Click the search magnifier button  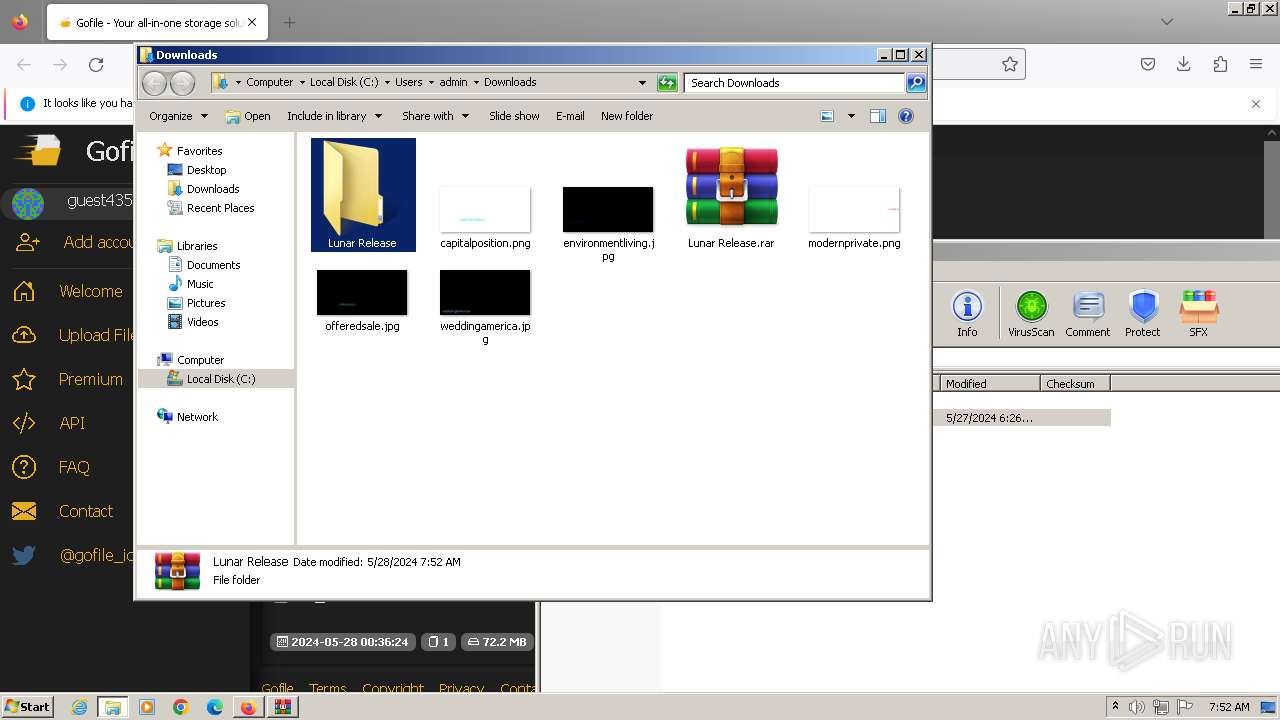tap(916, 83)
